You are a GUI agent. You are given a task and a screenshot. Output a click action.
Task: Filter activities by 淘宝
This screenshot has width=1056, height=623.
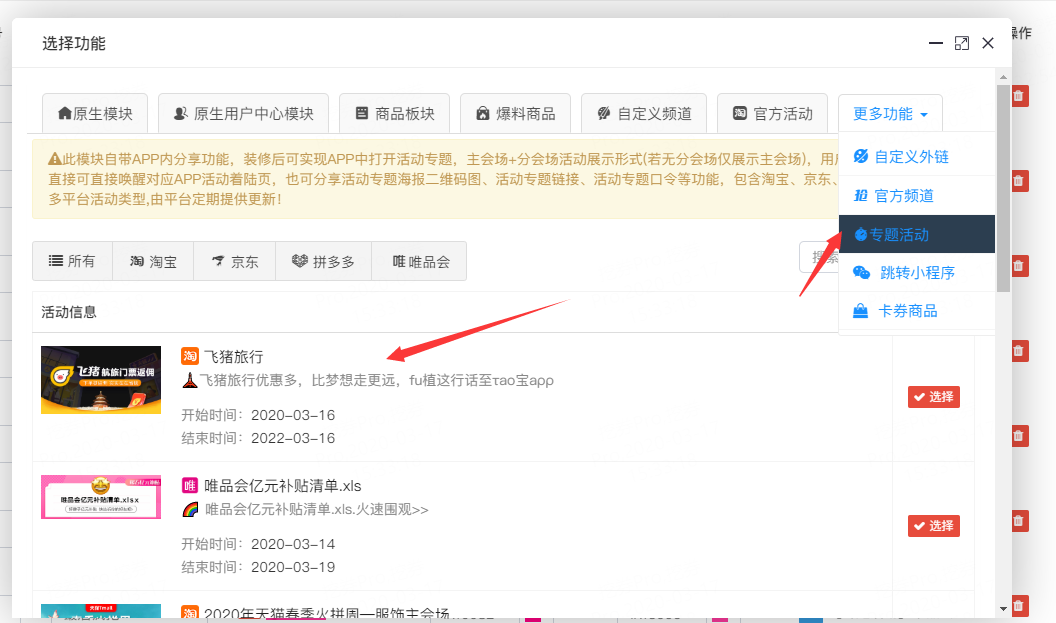coord(153,261)
